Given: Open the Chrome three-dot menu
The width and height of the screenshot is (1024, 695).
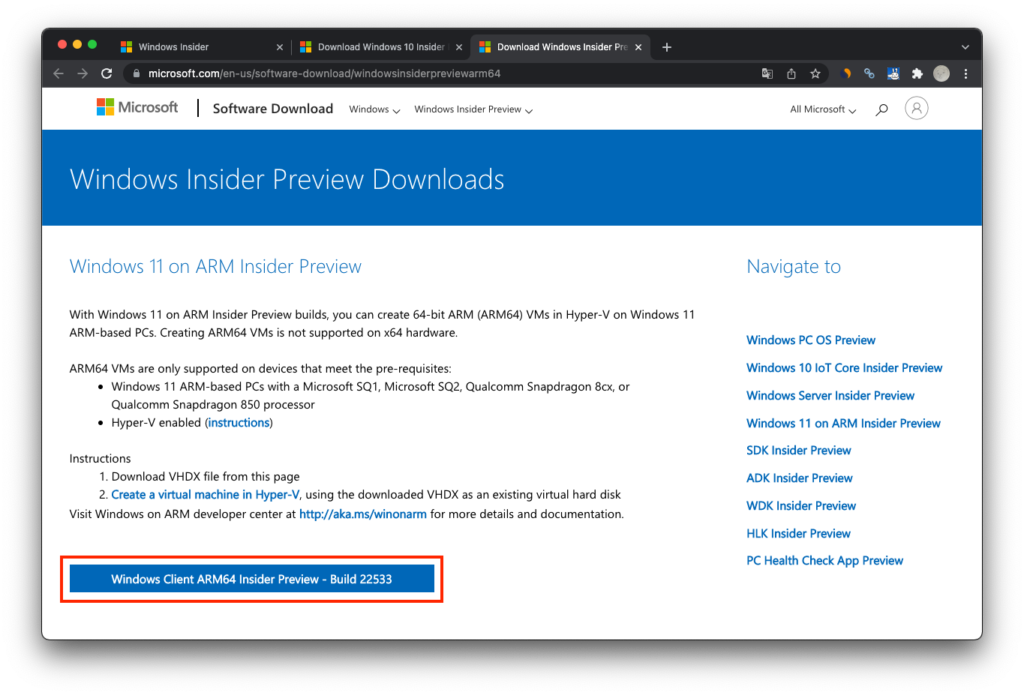Looking at the screenshot, I should [965, 73].
